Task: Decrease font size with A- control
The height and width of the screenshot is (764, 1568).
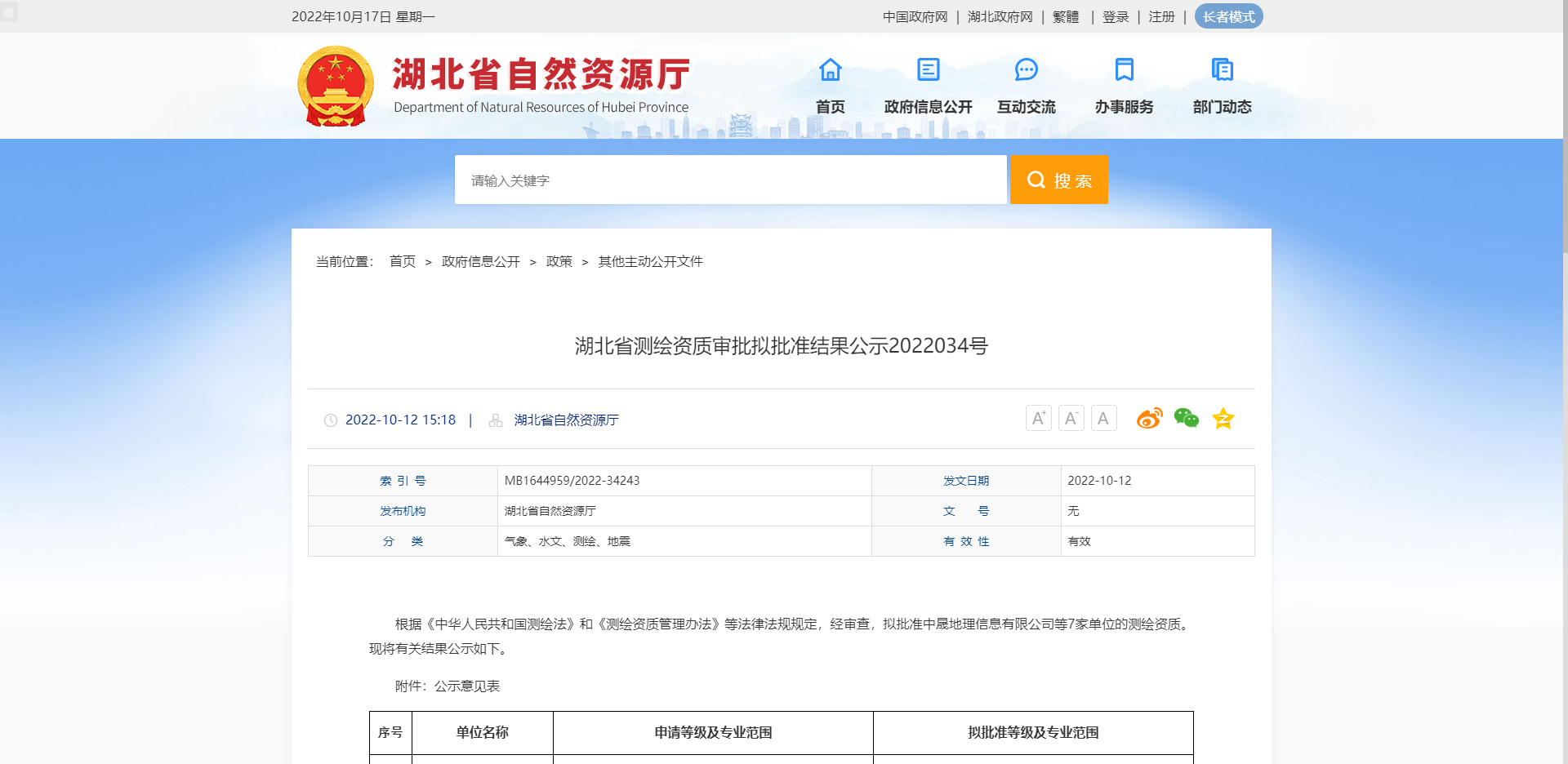Action: click(x=1071, y=417)
